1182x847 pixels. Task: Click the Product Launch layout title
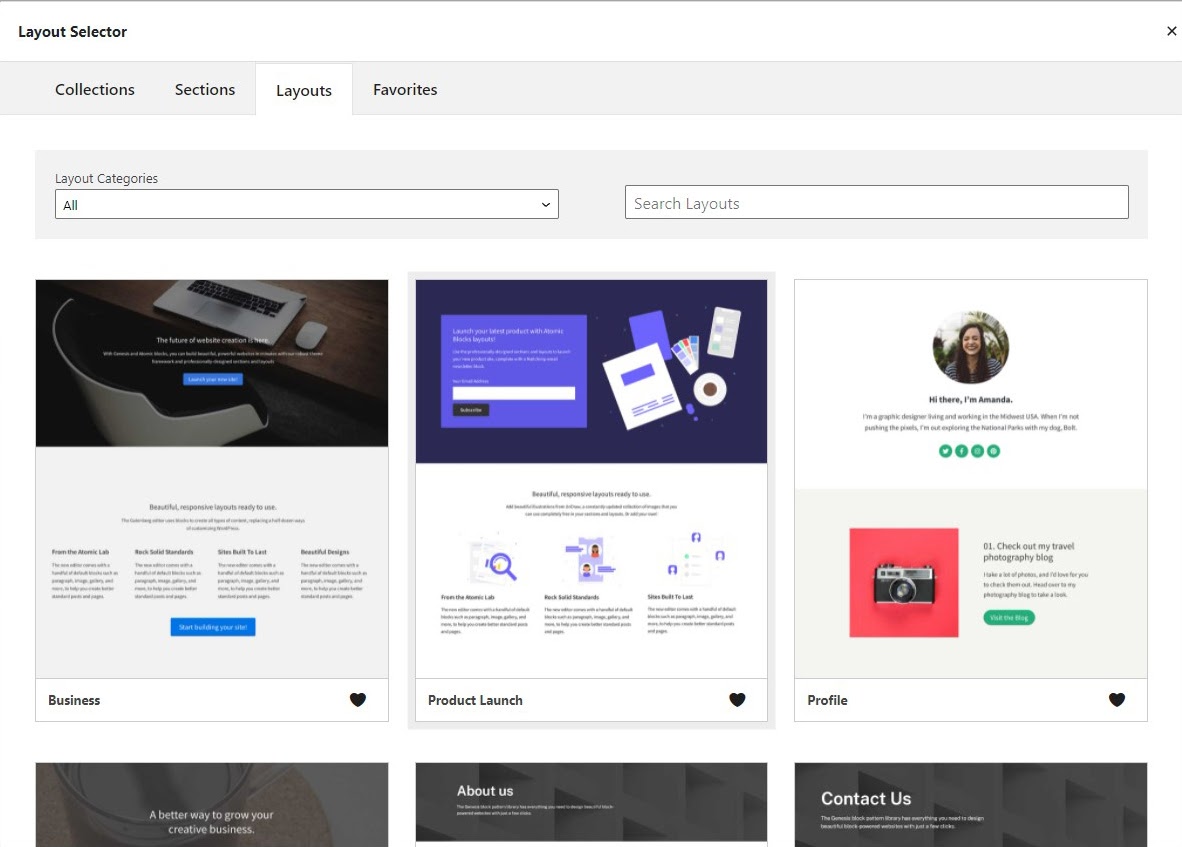(475, 700)
